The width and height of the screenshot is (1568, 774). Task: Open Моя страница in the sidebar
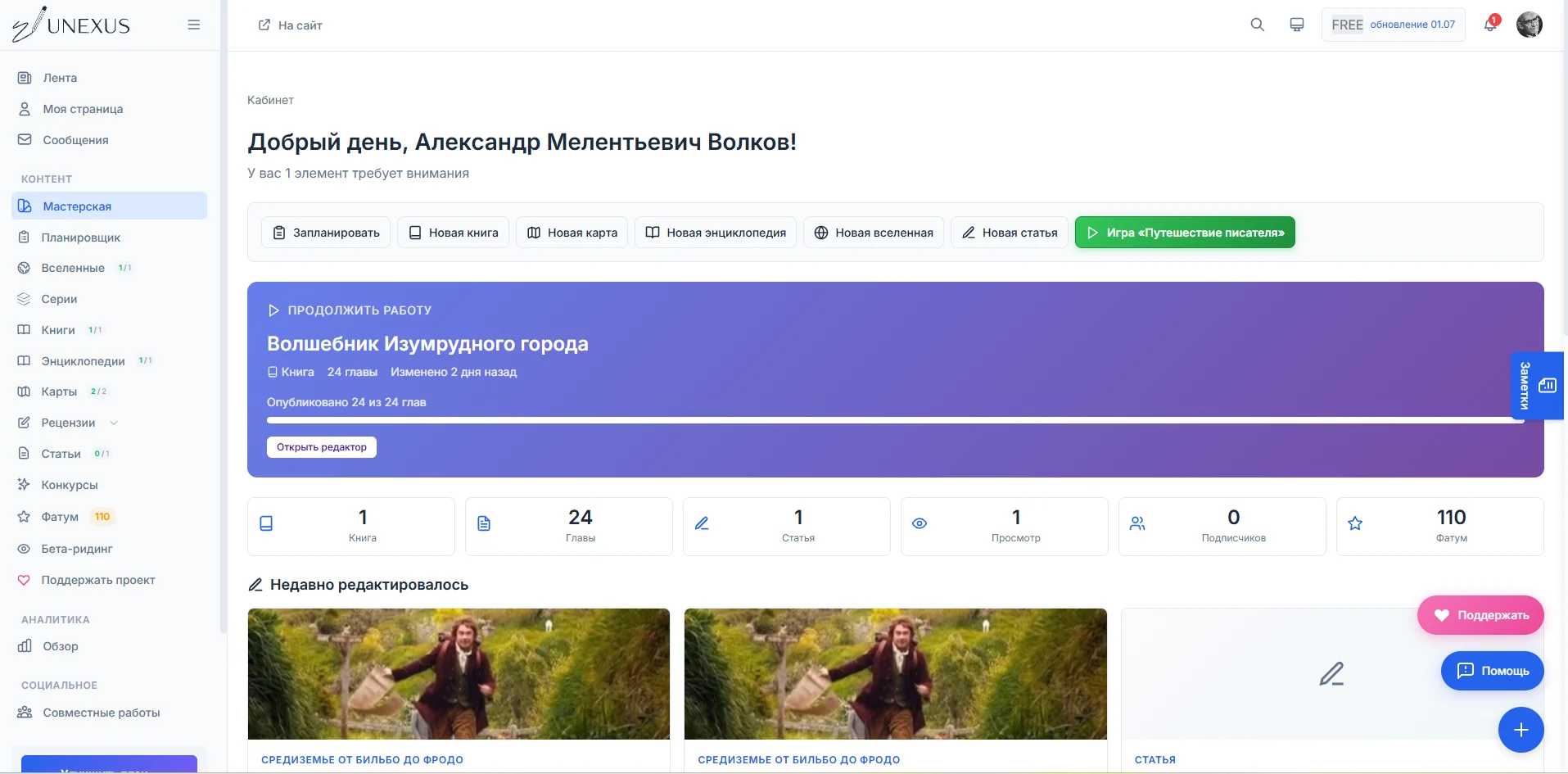110,109
